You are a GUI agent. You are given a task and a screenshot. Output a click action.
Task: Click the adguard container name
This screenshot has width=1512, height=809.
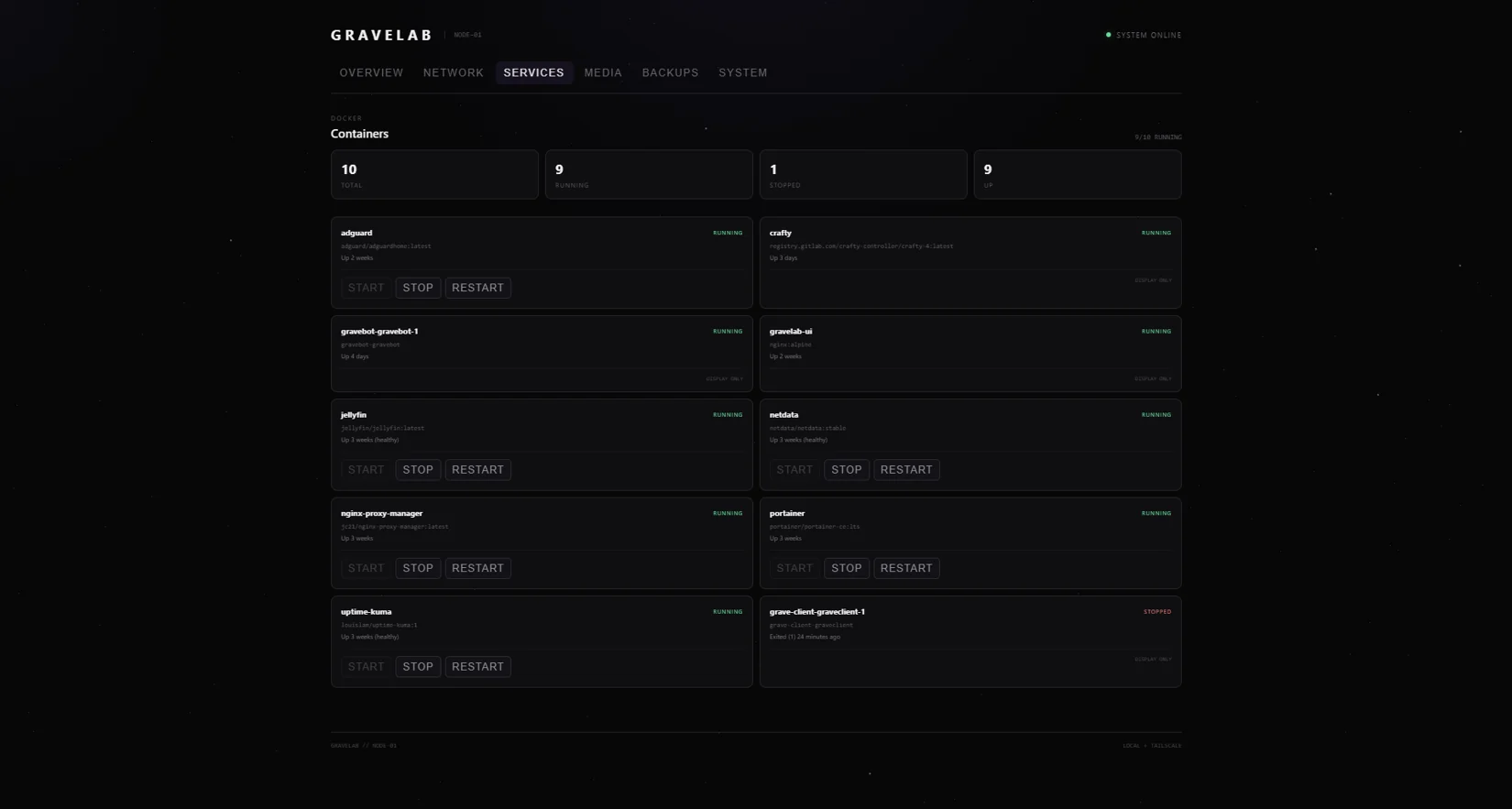coord(356,233)
